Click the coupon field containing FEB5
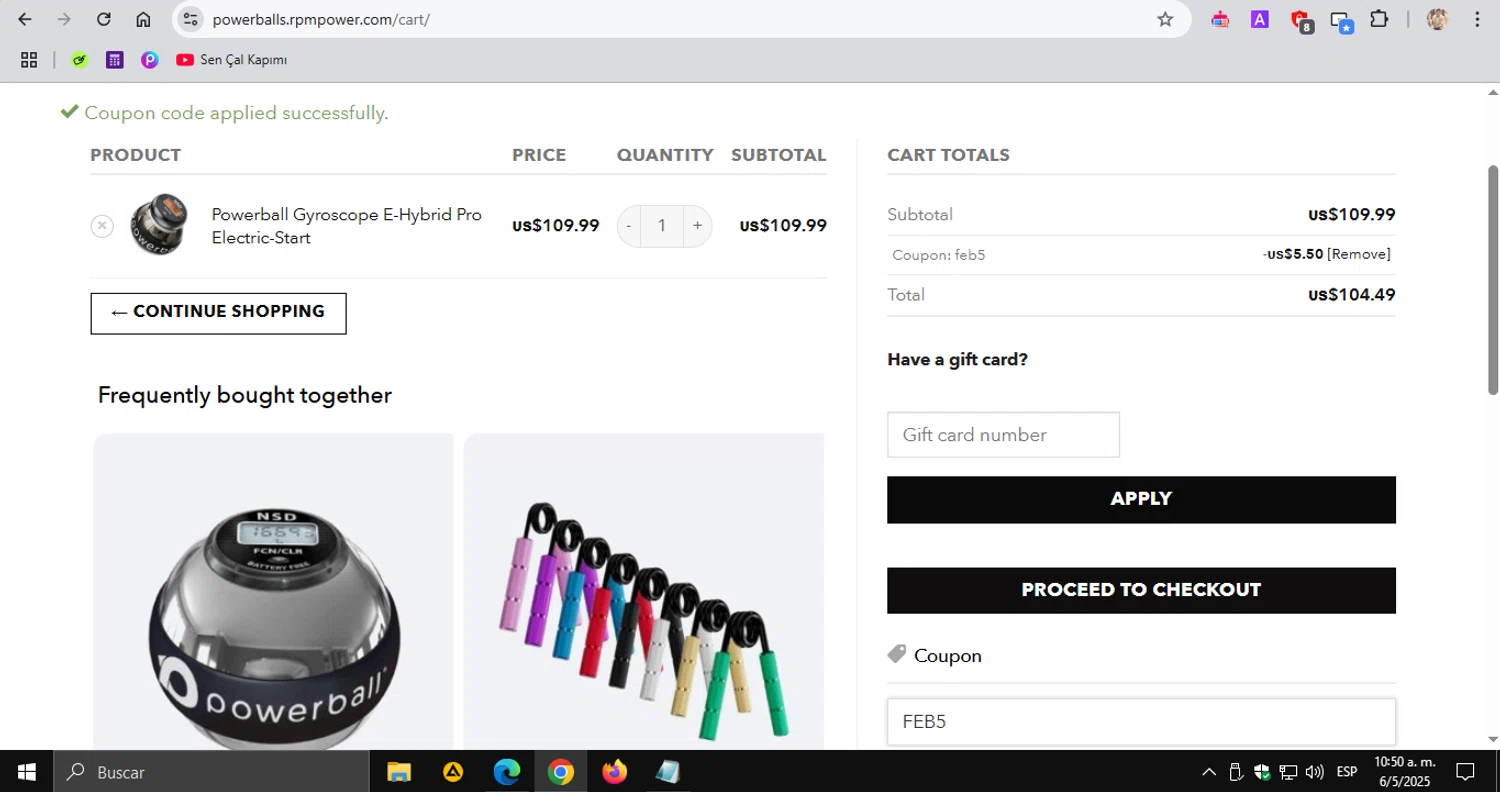The image size is (1500, 792). (1141, 721)
